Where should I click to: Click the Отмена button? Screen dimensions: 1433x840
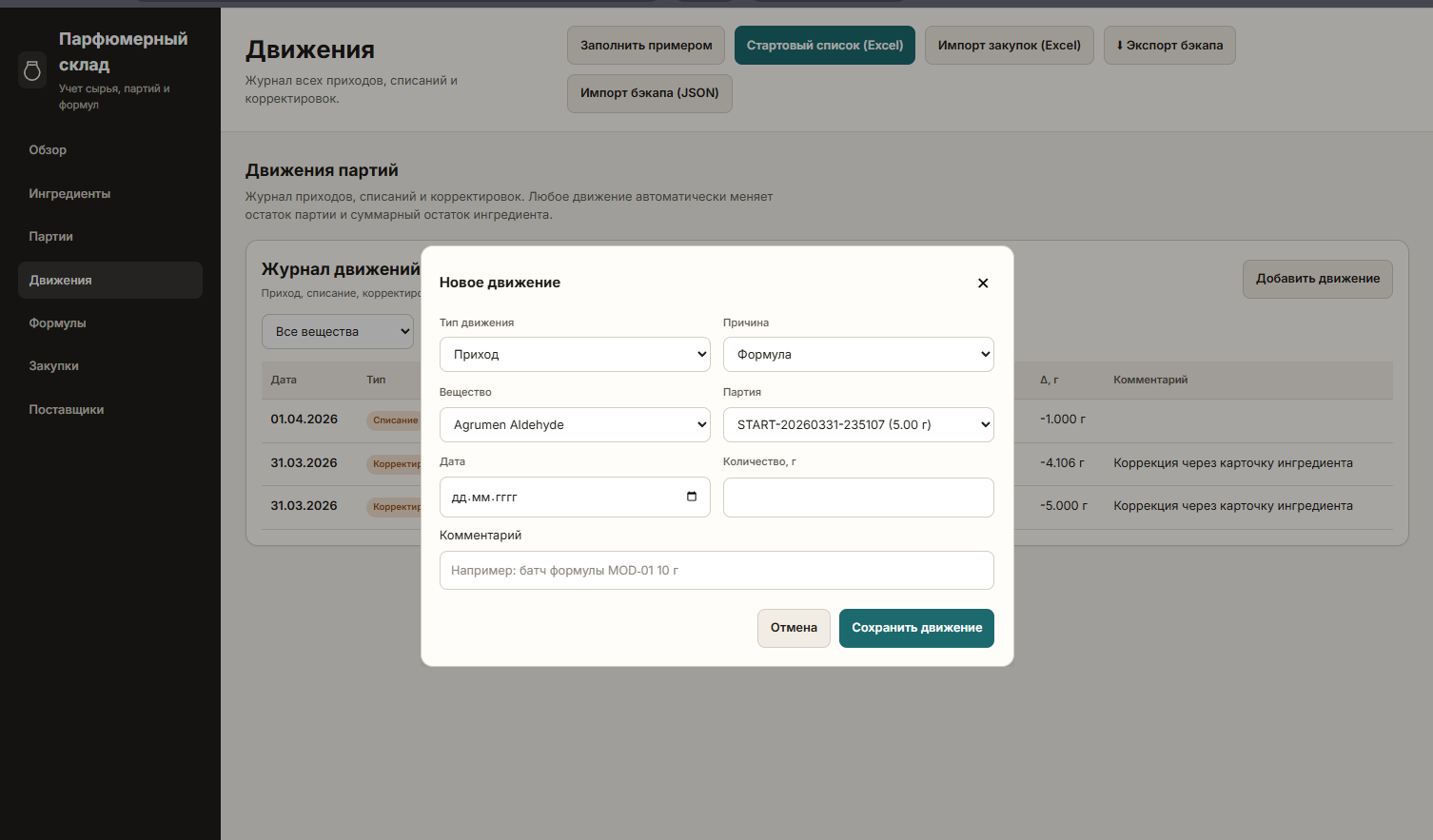click(794, 628)
